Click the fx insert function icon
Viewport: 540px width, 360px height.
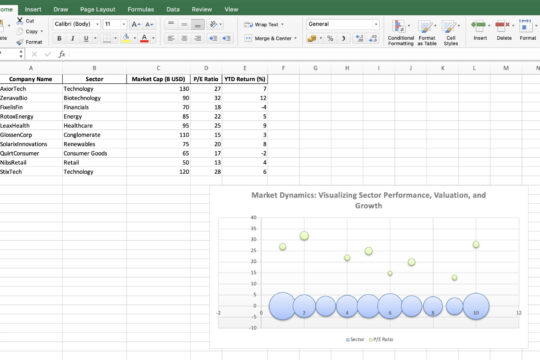(62, 54)
